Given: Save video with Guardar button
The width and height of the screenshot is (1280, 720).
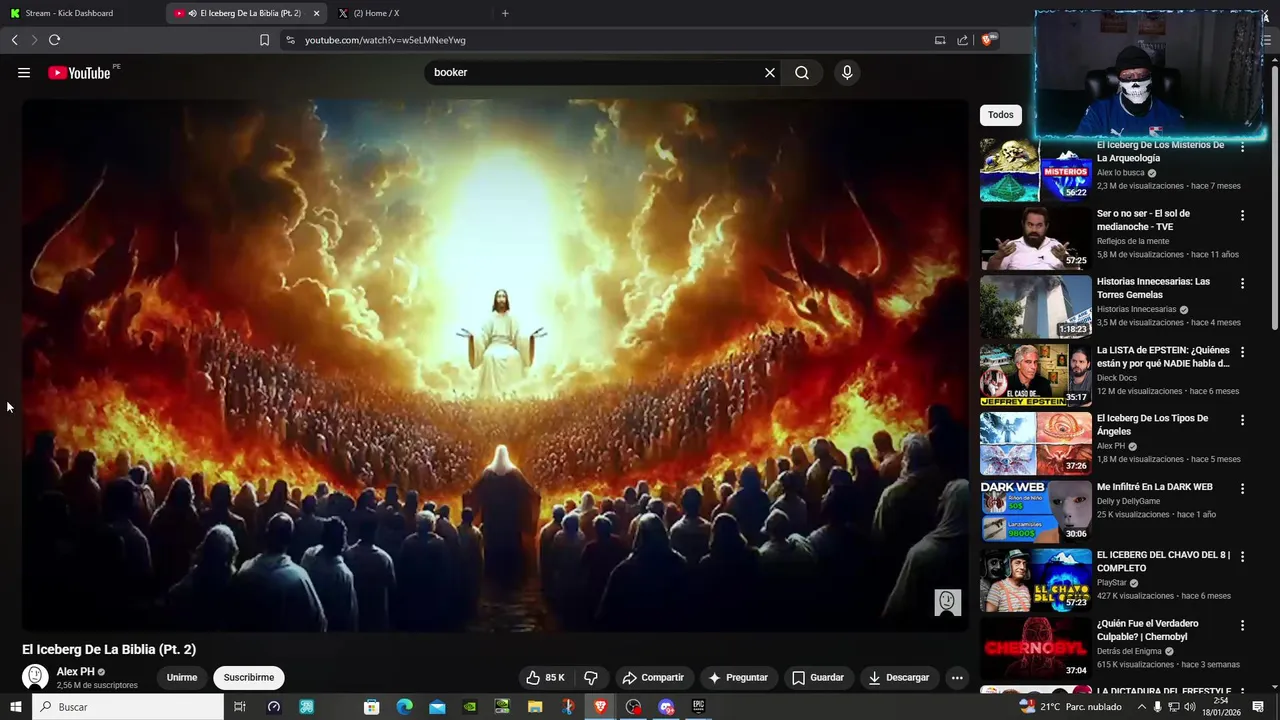Looking at the screenshot, I should point(818,677).
